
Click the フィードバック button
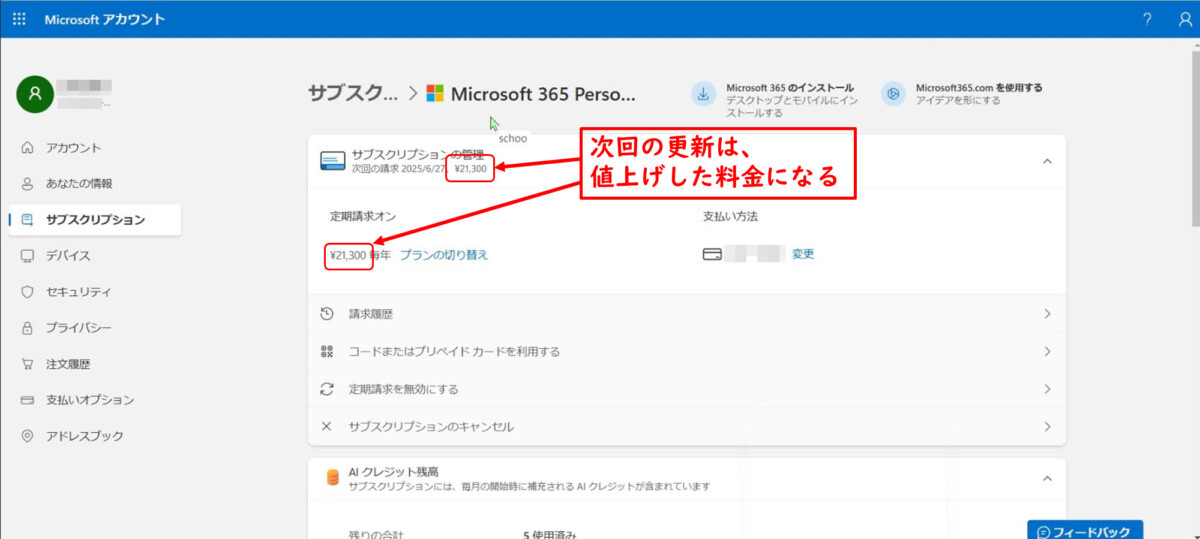tap(1085, 530)
